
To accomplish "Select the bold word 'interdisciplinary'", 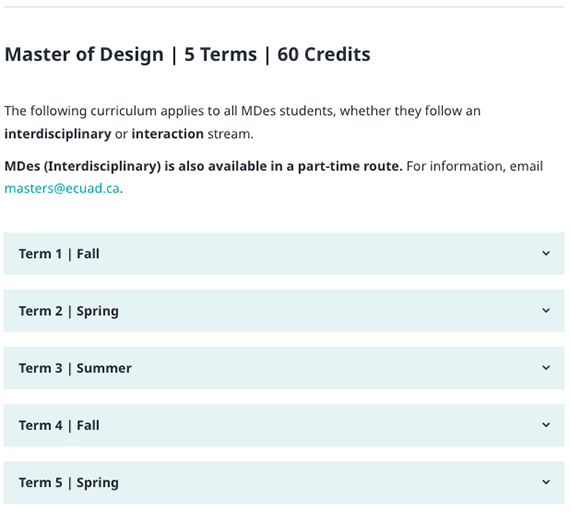I will point(58,134).
